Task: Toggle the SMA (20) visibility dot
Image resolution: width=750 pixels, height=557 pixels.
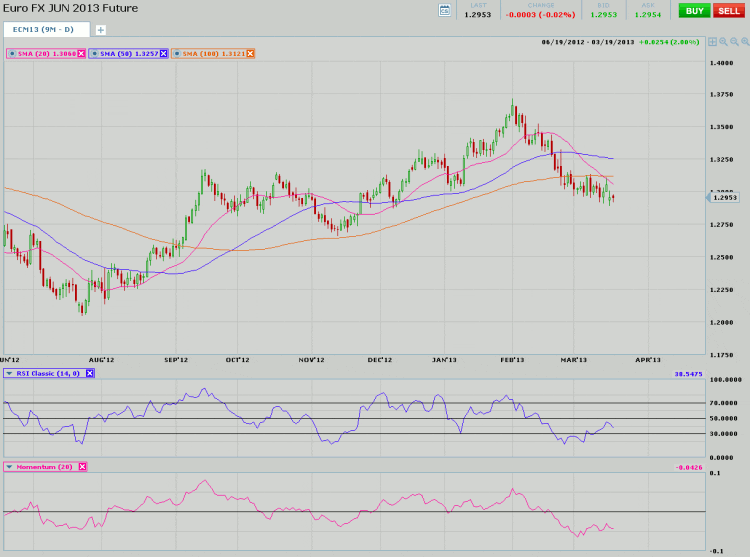Action: pyautogui.click(x=11, y=53)
